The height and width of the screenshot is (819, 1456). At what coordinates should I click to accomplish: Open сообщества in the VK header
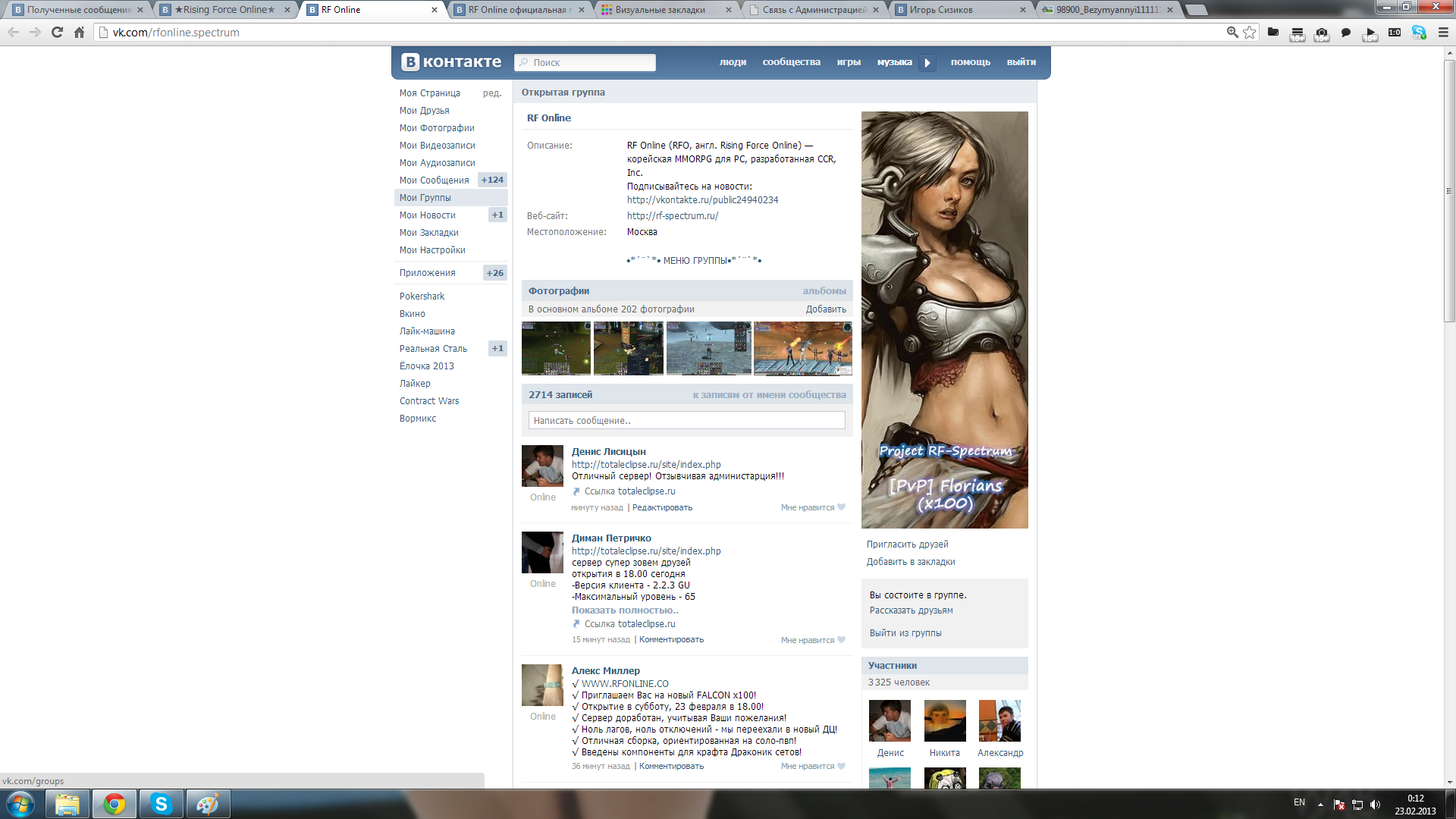[x=791, y=62]
